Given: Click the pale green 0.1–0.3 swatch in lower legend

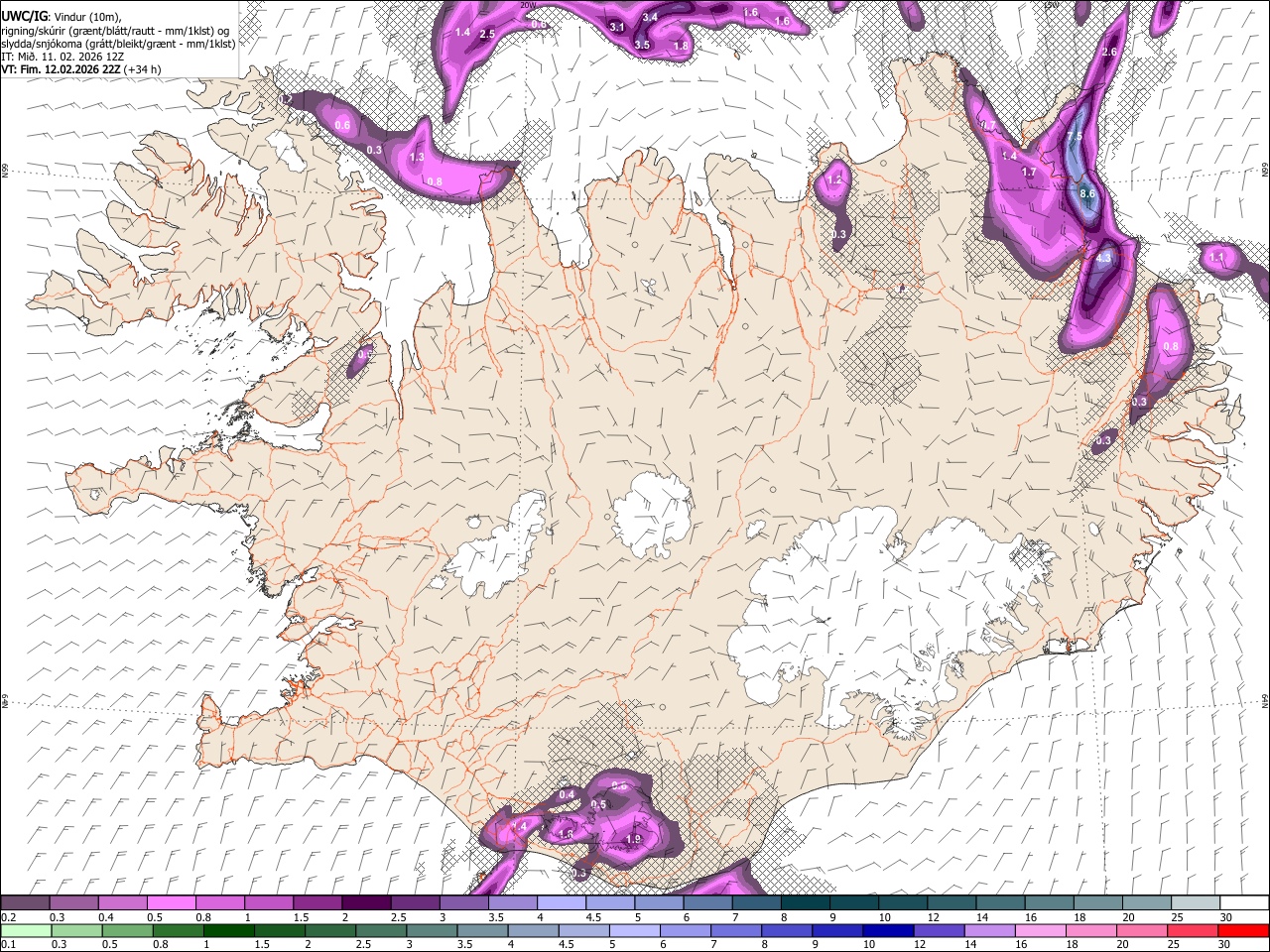Looking at the screenshot, I should [x=25, y=930].
